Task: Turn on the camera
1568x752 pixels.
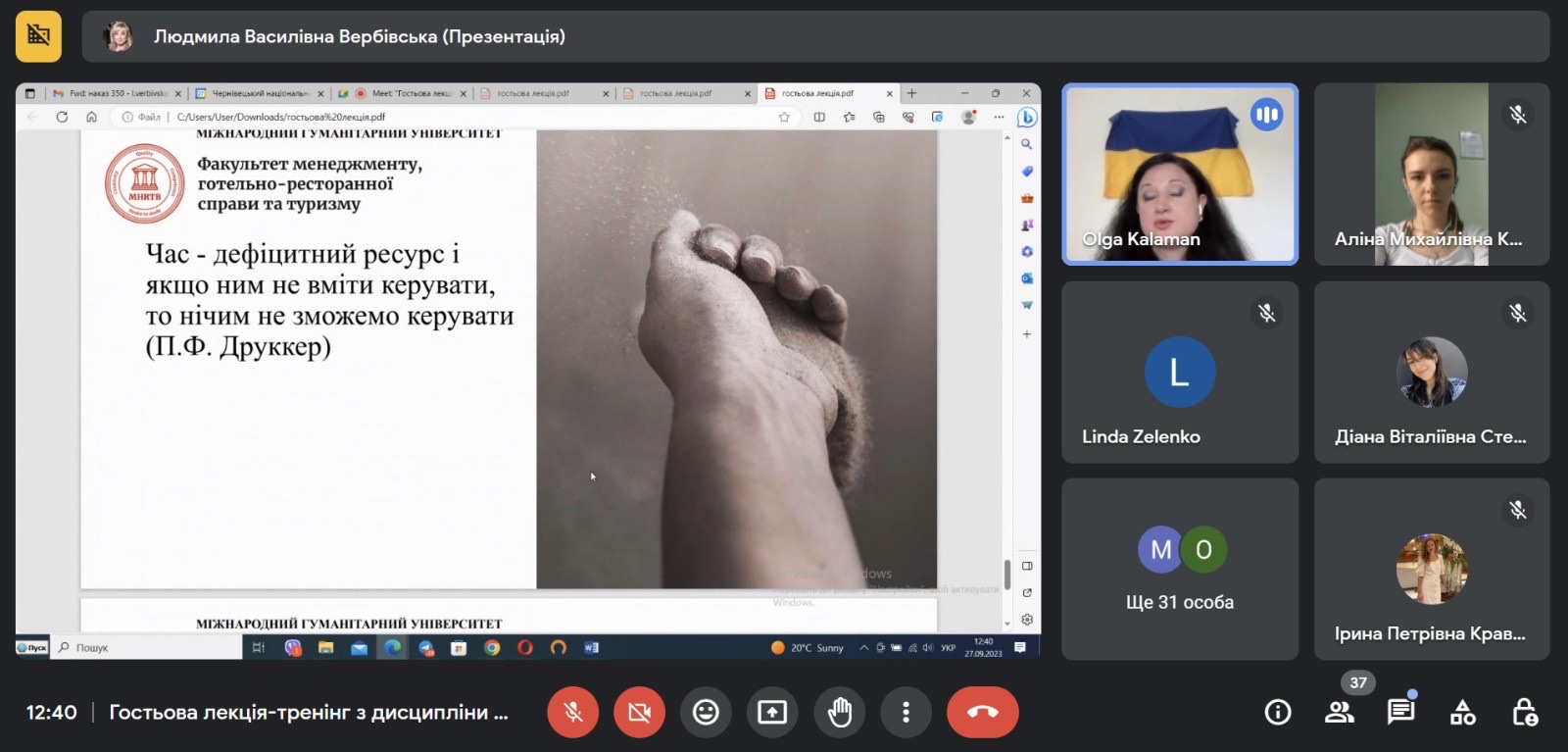Action: point(639,712)
